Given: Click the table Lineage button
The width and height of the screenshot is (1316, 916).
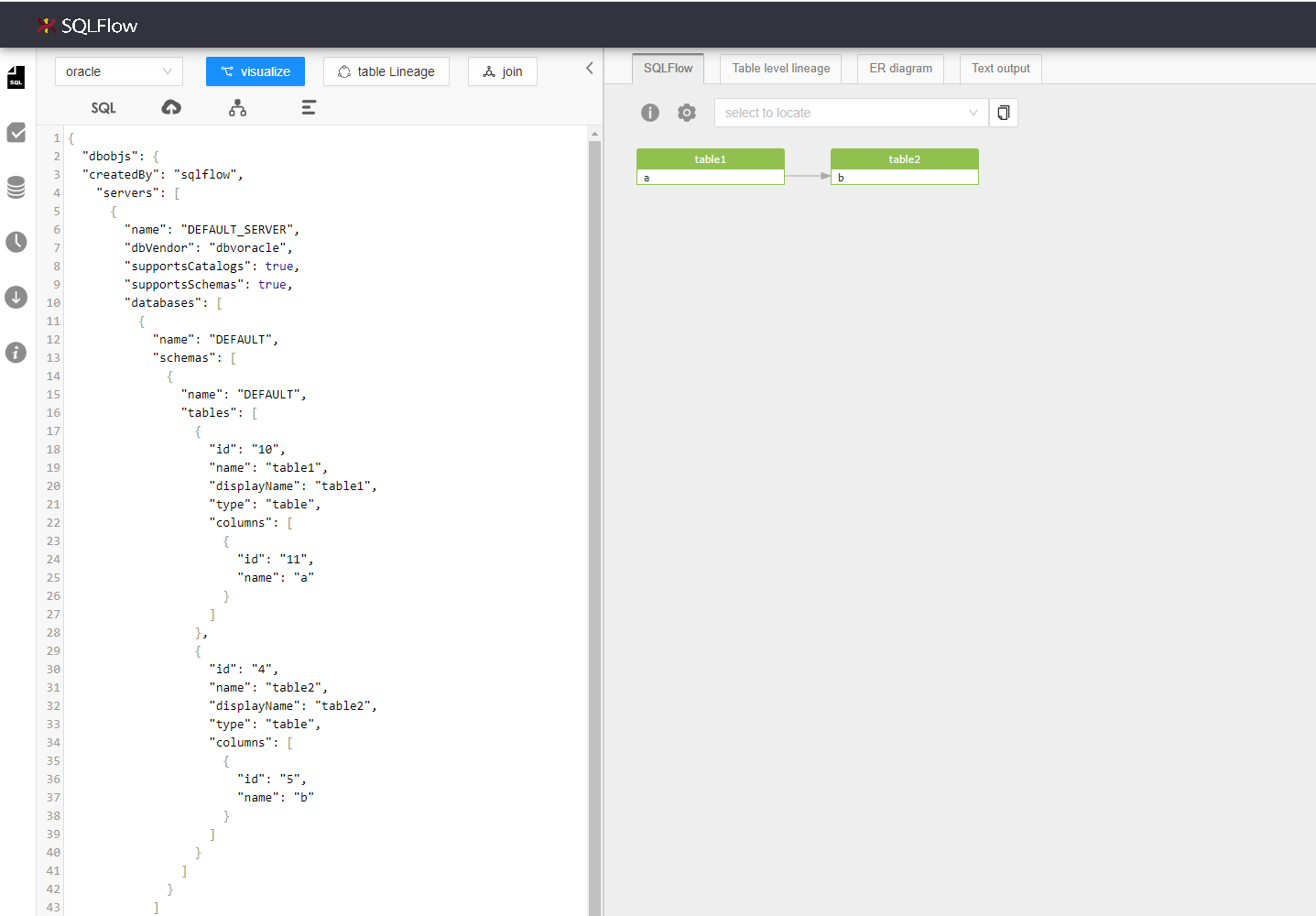Looking at the screenshot, I should click(x=386, y=71).
